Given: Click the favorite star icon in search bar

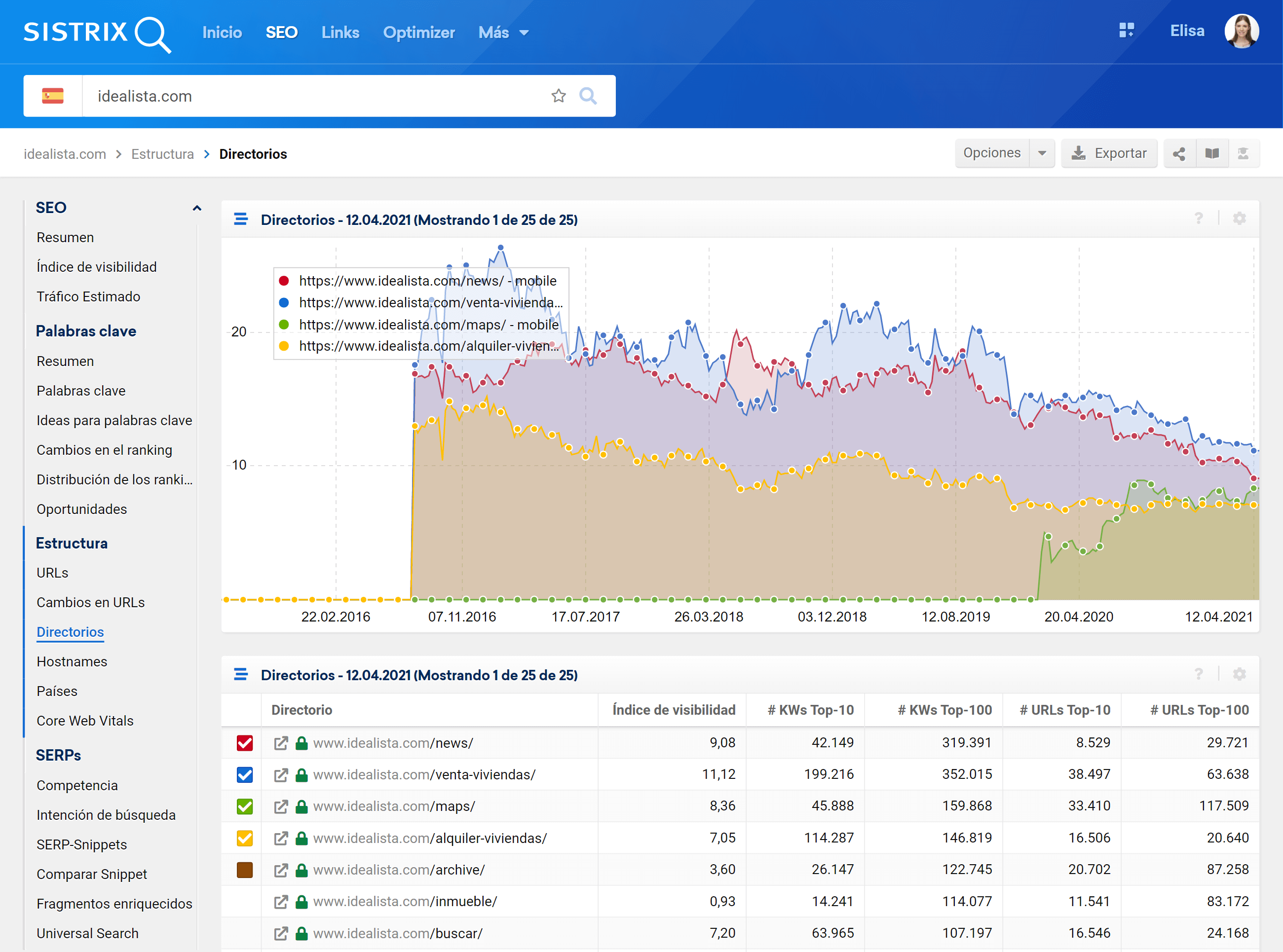Looking at the screenshot, I should pyautogui.click(x=558, y=96).
